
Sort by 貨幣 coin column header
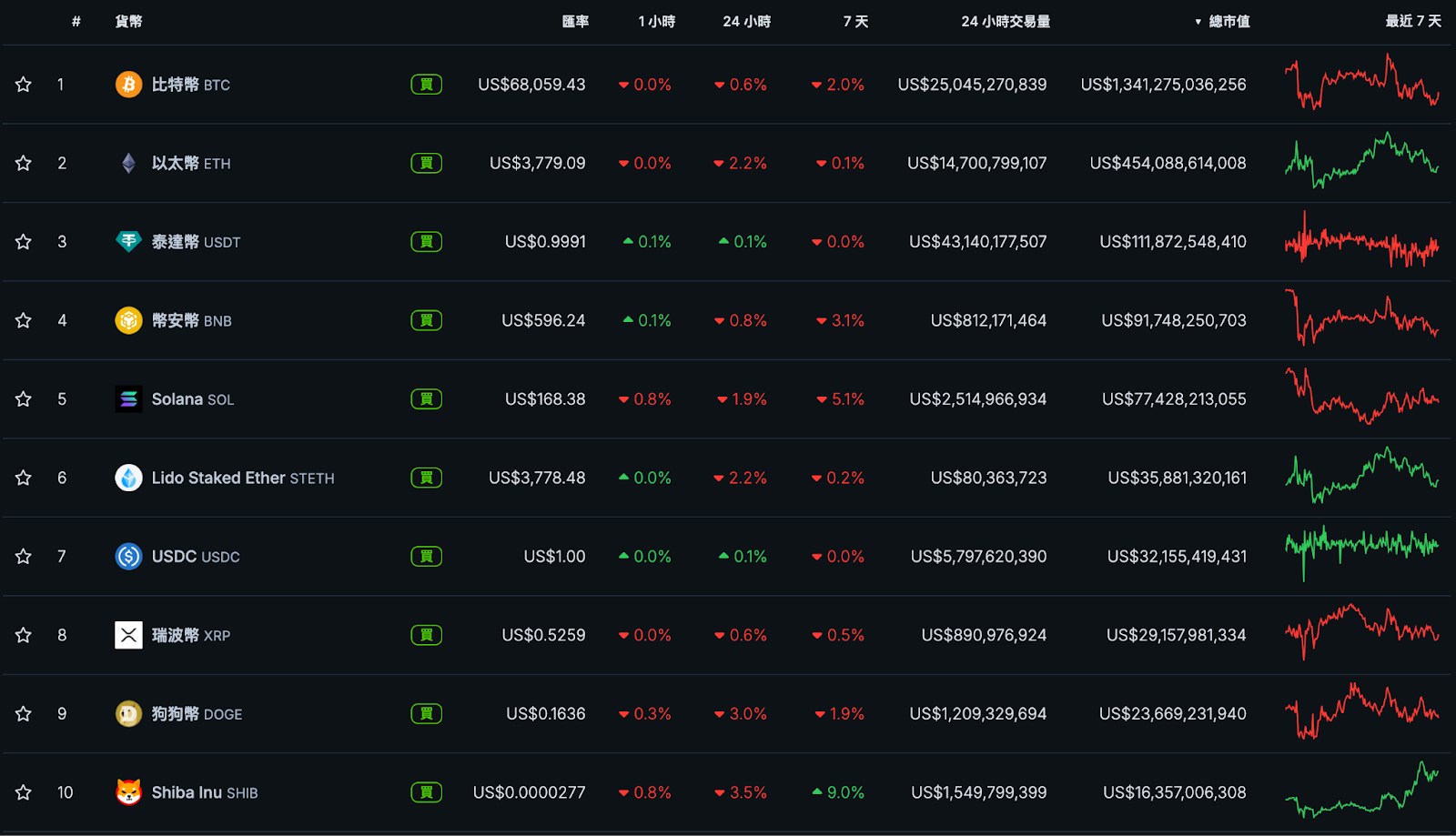128,22
